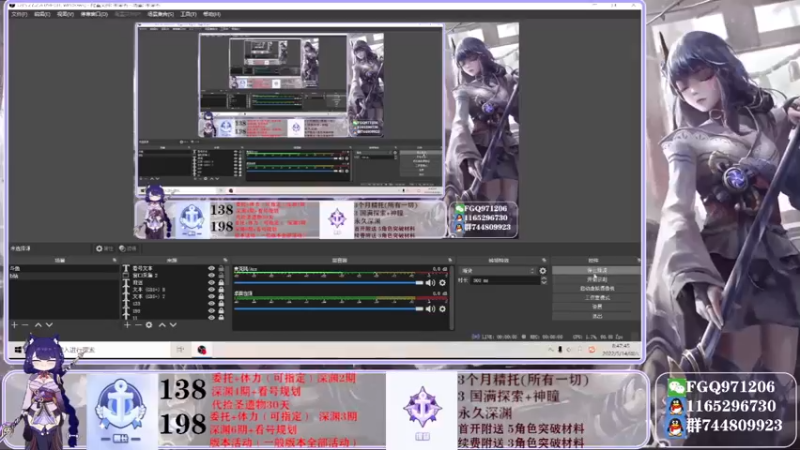The image size is (800, 450).
Task: Open the 停靠窗口(D) menu
Action: point(94,14)
